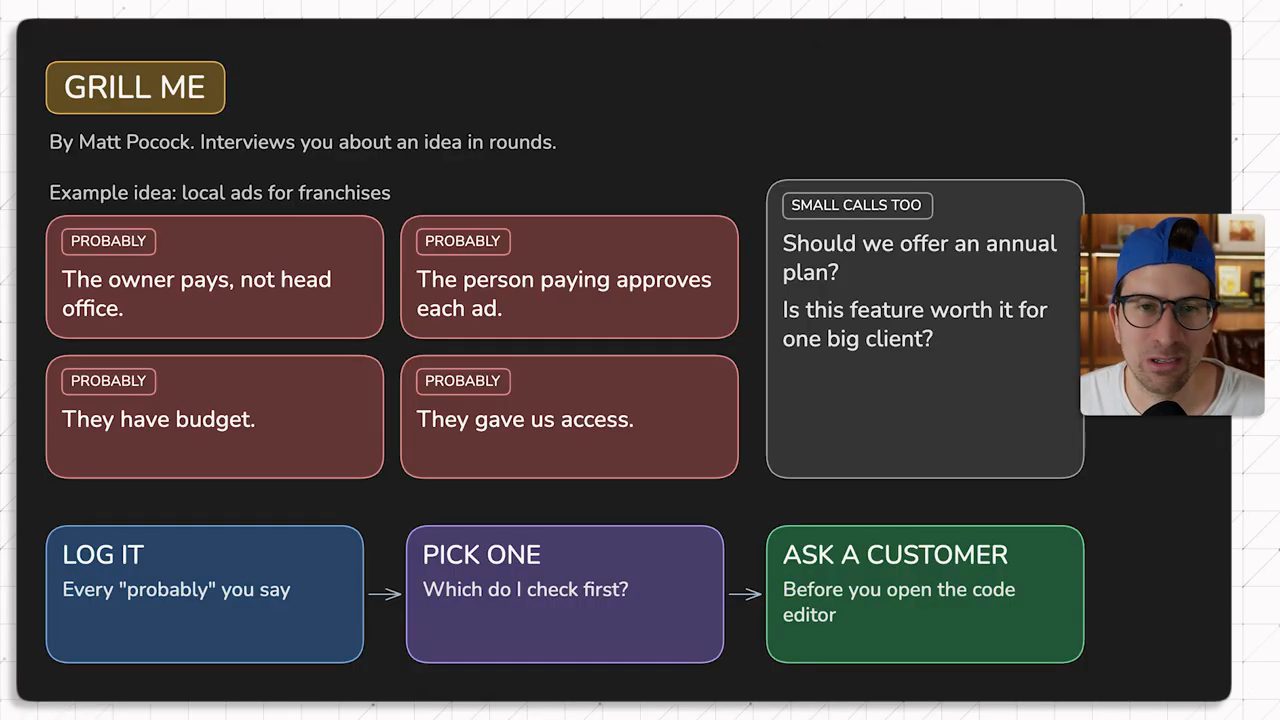This screenshot has width=1280, height=720.
Task: Click the GRILL ME title badge
Action: coord(135,87)
